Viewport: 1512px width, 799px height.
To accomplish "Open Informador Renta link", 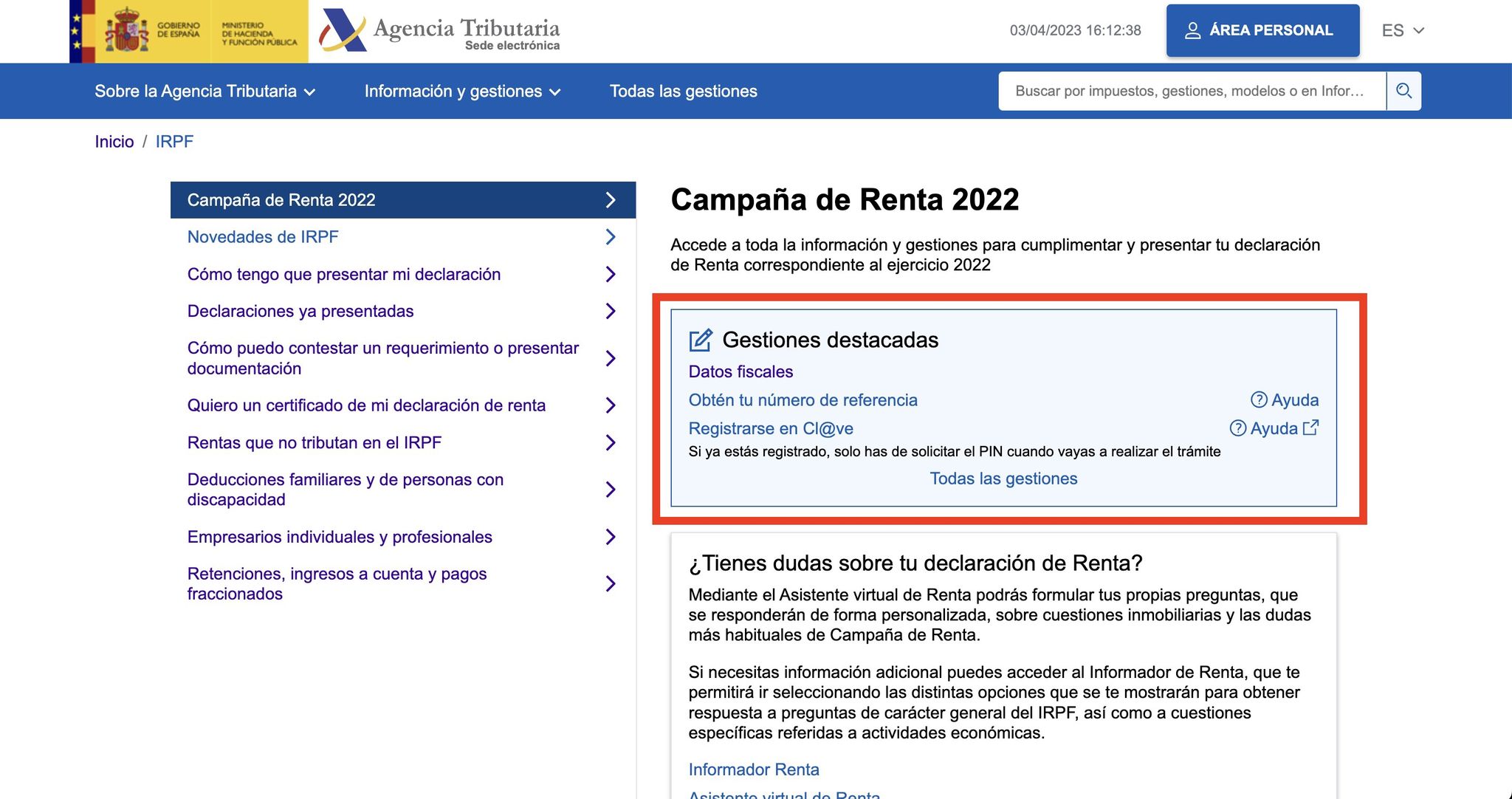I will click(753, 769).
